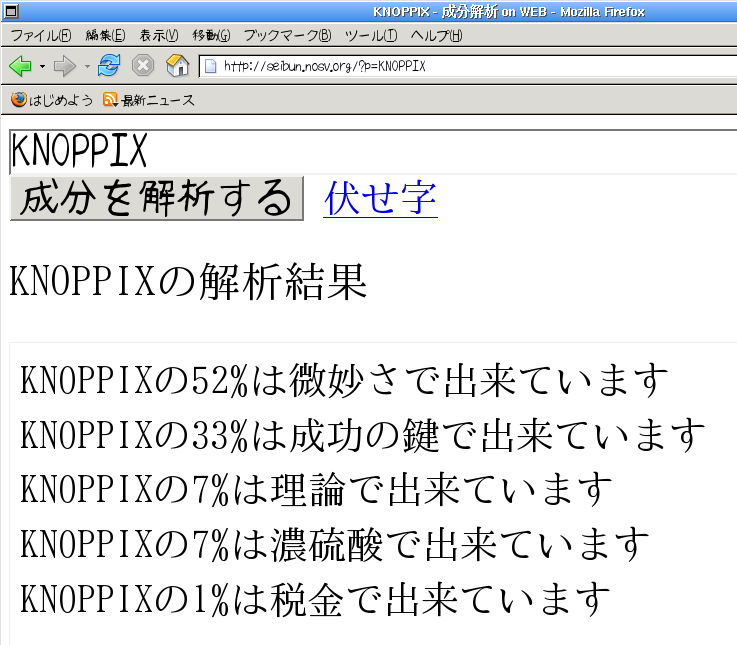Open the back history dropdown arrow
This screenshot has height=645, width=737.
click(42, 66)
